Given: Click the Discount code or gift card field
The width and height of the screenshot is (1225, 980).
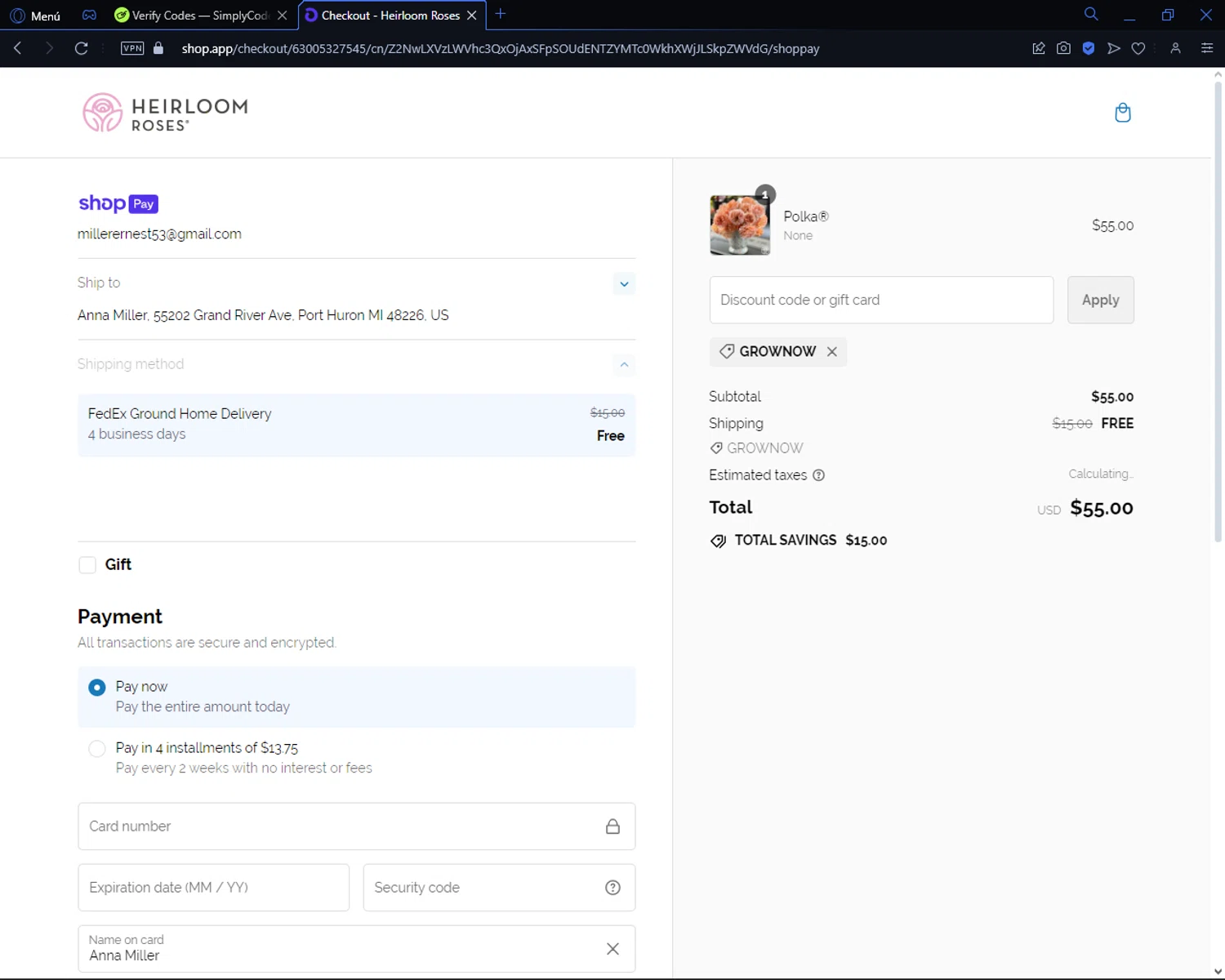Looking at the screenshot, I should coord(881,300).
